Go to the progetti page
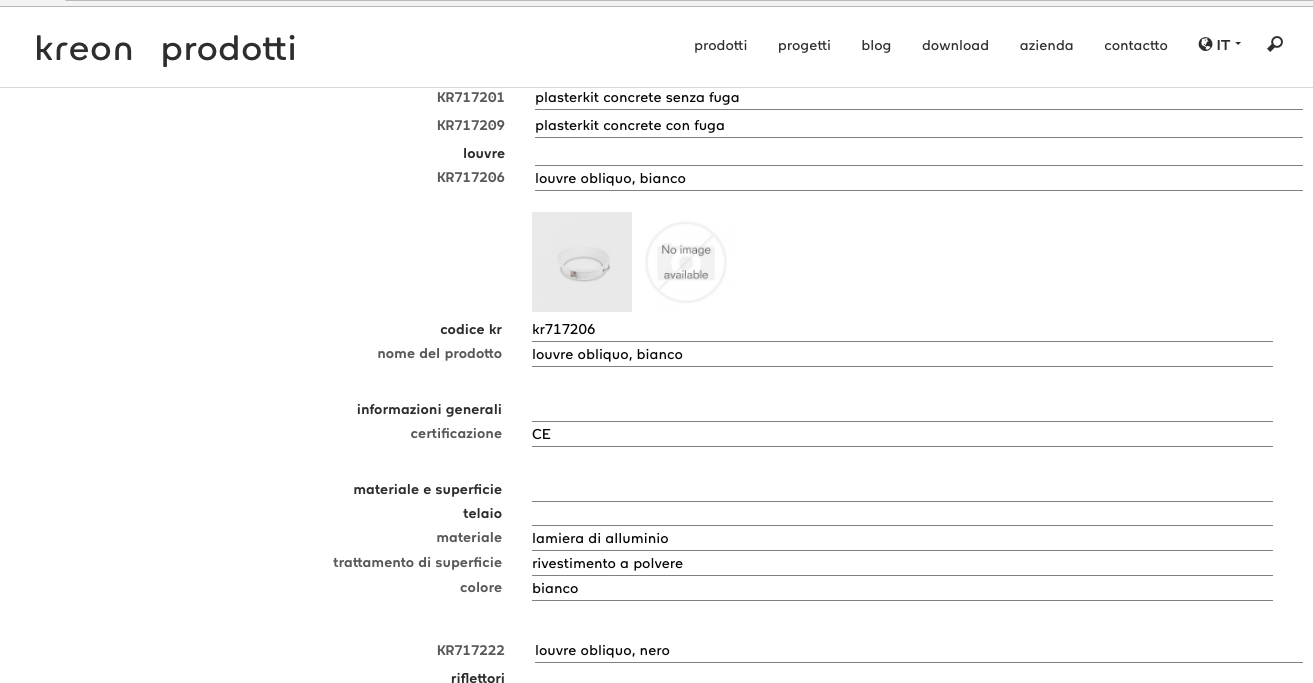Viewport: 1313px width, 683px height. tap(804, 45)
